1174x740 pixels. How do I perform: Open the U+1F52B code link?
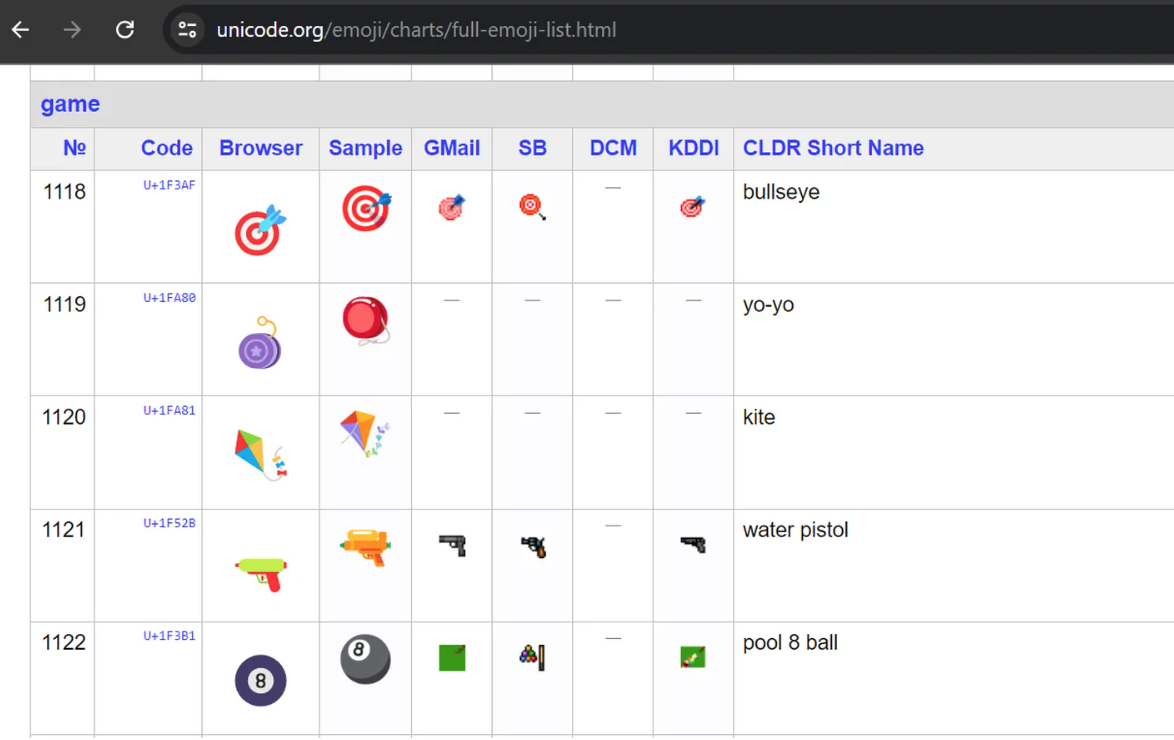click(169, 523)
